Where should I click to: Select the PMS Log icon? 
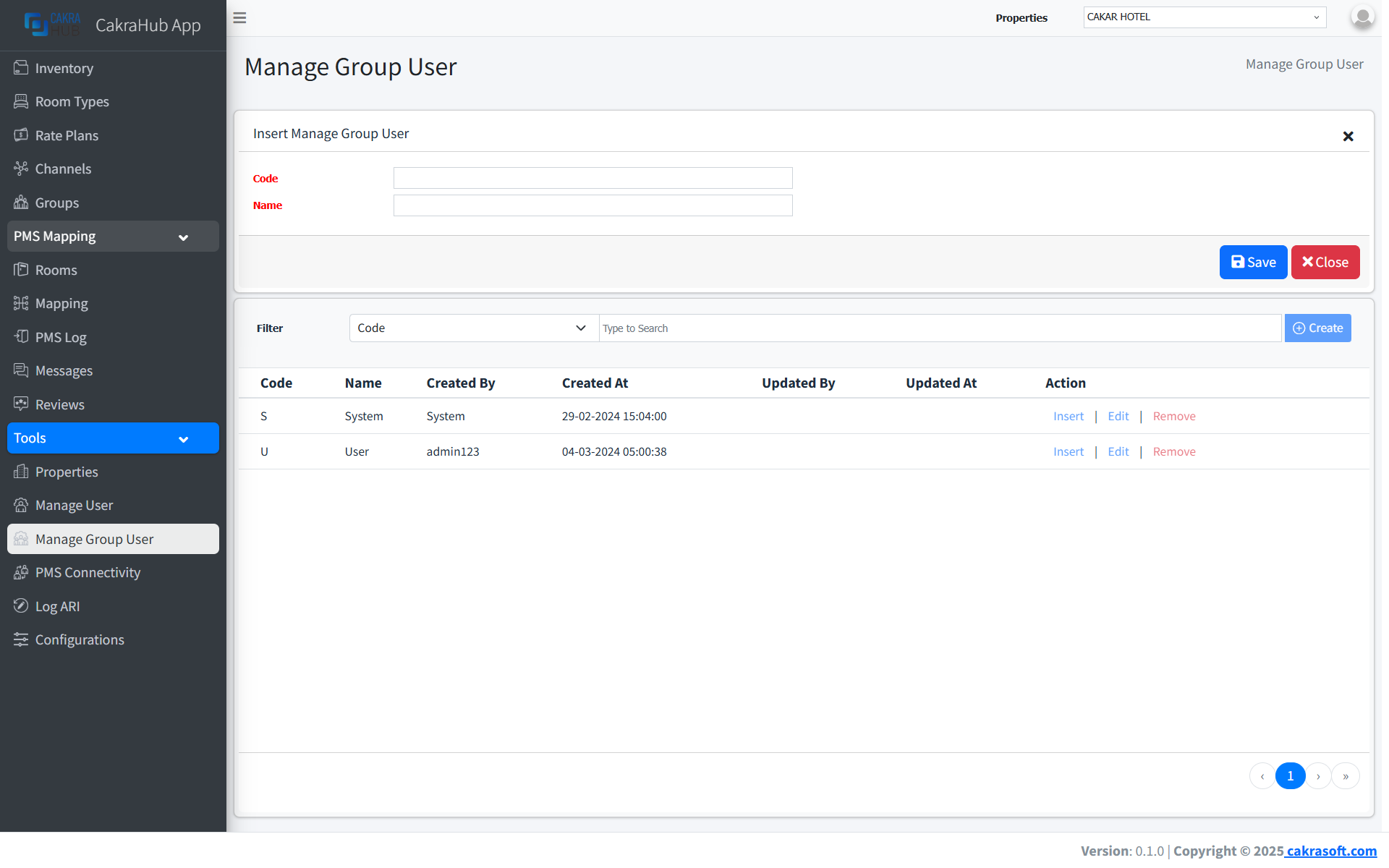(x=21, y=337)
